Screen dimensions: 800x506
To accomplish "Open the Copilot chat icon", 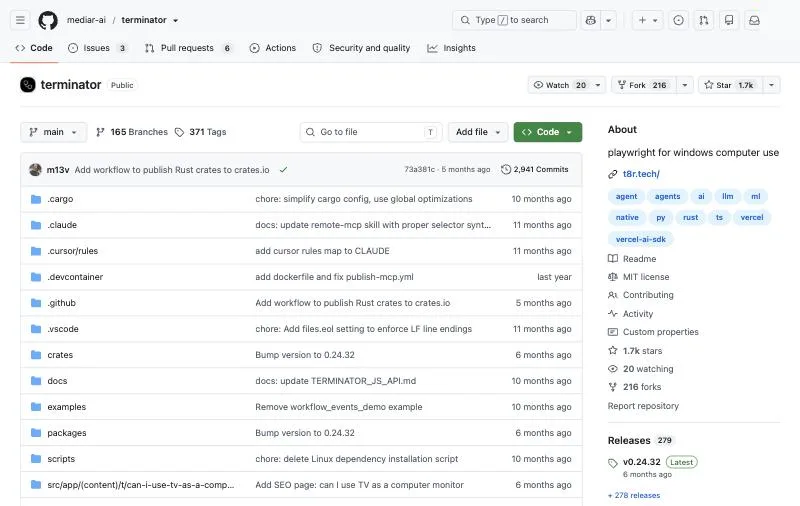I will (x=591, y=20).
